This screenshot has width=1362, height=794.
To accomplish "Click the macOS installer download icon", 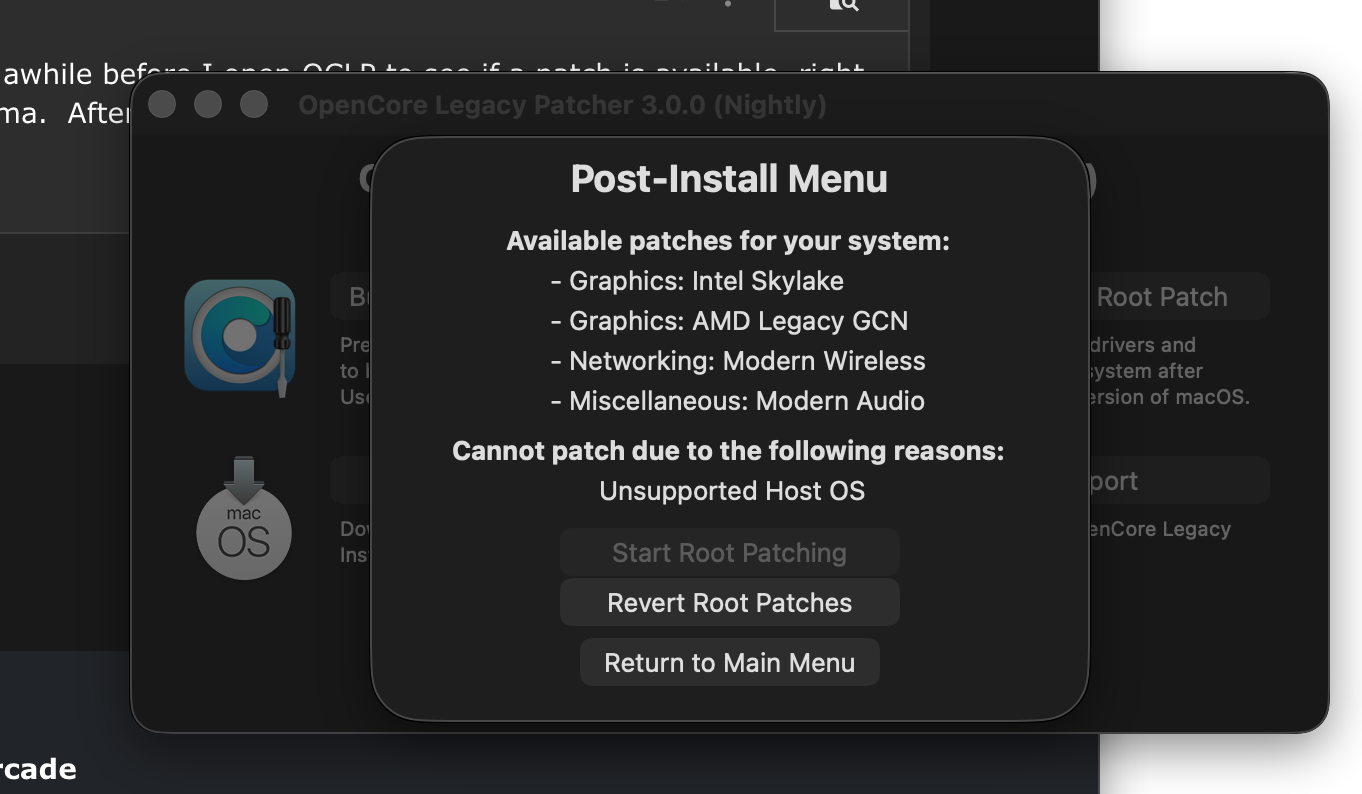I will tap(243, 518).
